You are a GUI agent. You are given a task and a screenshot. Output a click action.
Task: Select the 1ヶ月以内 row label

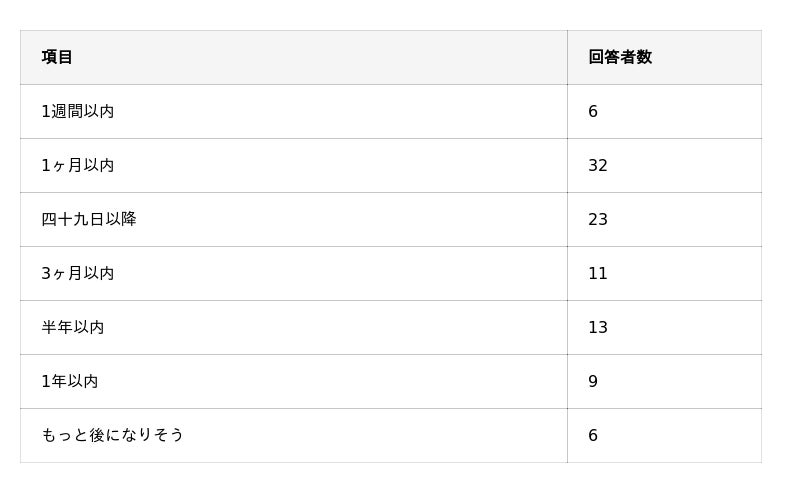click(78, 165)
